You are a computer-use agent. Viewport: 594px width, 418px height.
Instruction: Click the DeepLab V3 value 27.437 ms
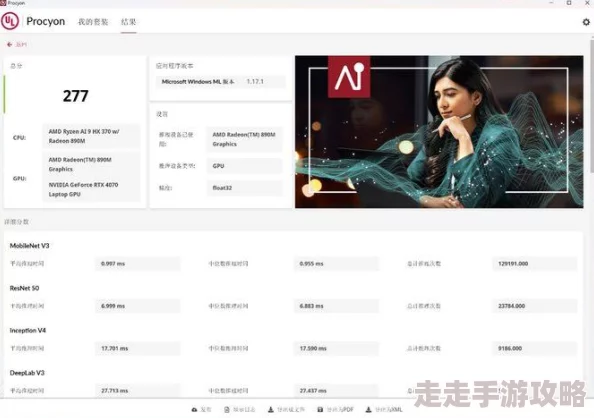point(336,391)
